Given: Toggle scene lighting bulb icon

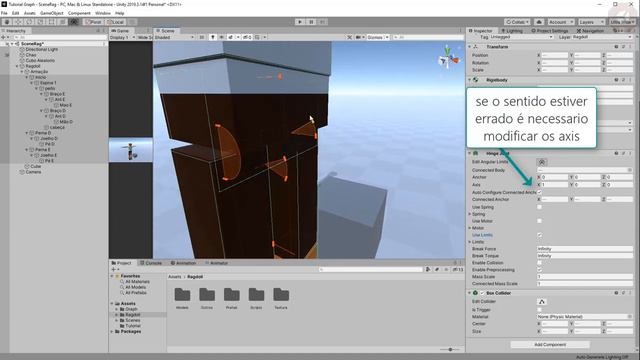Looking at the screenshot, I should [x=212, y=37].
